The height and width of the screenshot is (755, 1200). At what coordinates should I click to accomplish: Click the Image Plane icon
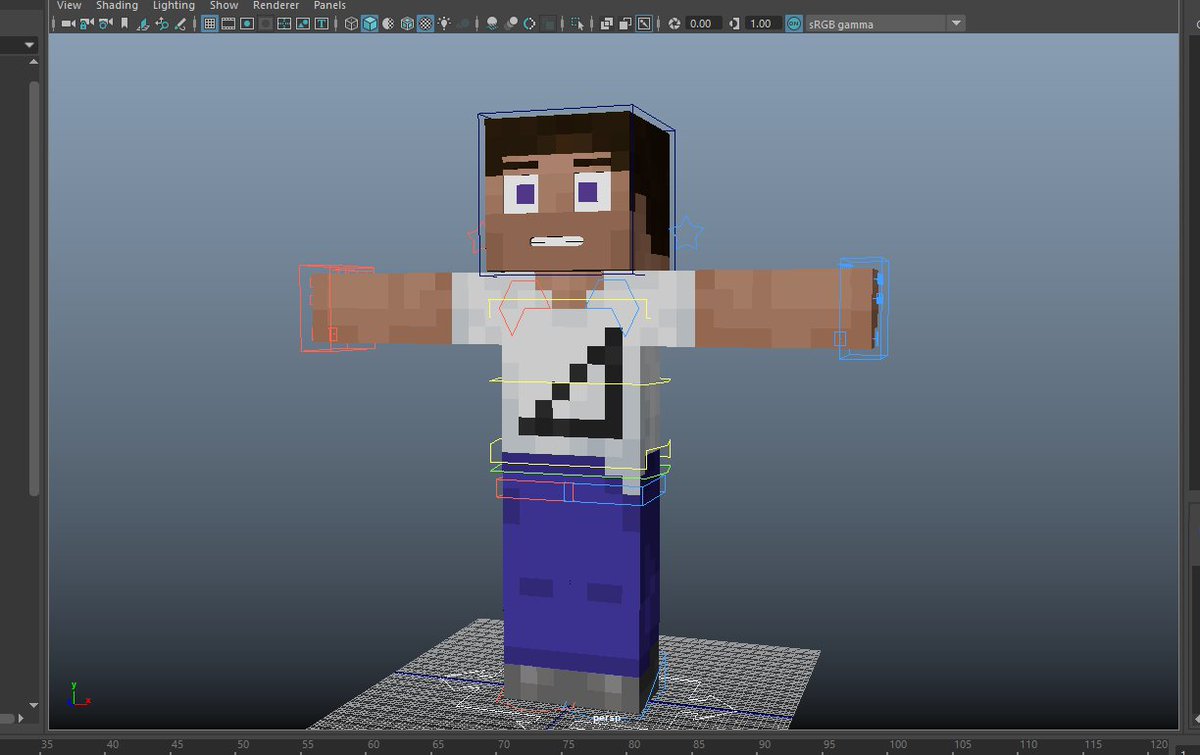point(142,23)
